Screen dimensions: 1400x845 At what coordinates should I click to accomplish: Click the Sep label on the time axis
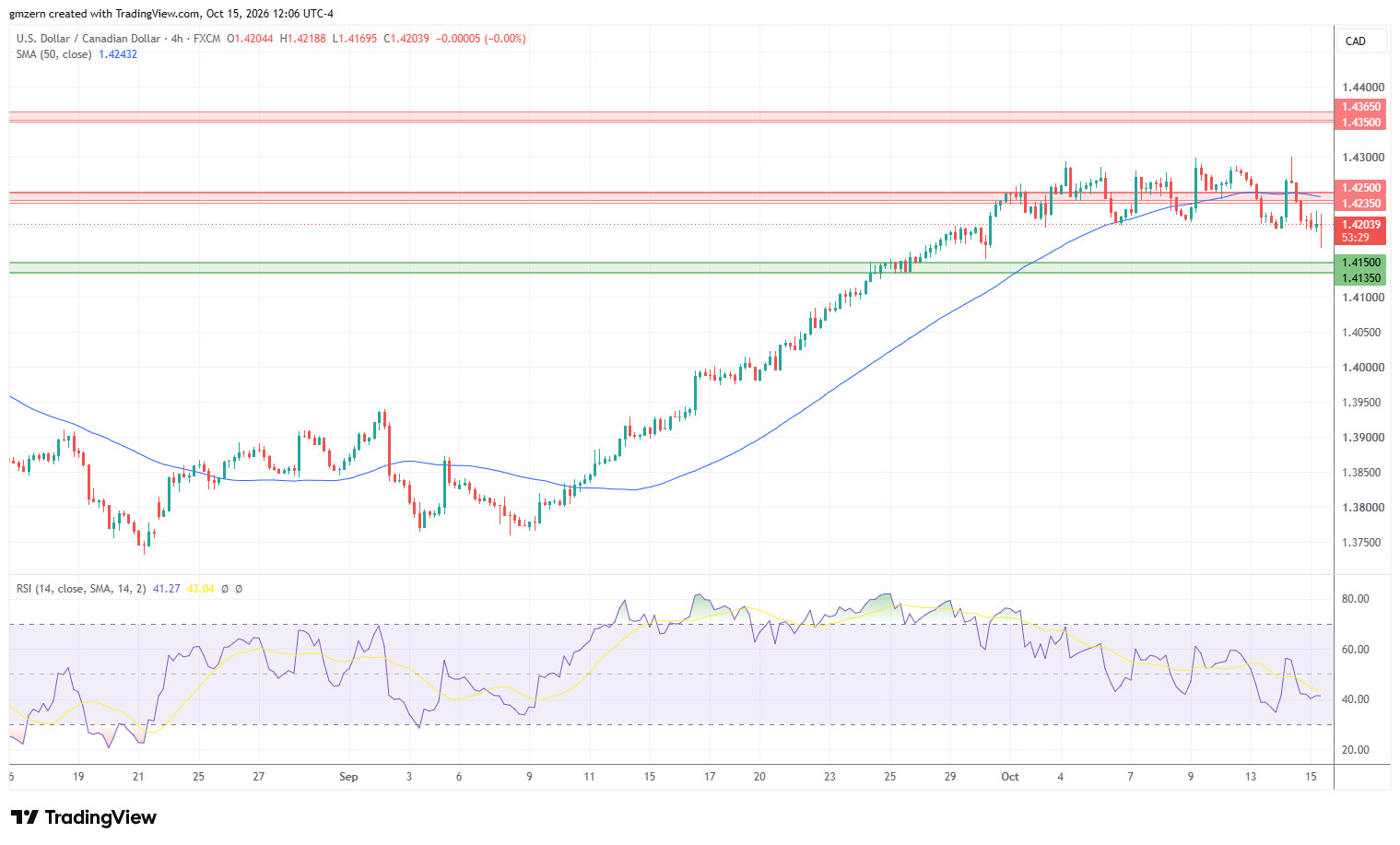pyautogui.click(x=348, y=777)
